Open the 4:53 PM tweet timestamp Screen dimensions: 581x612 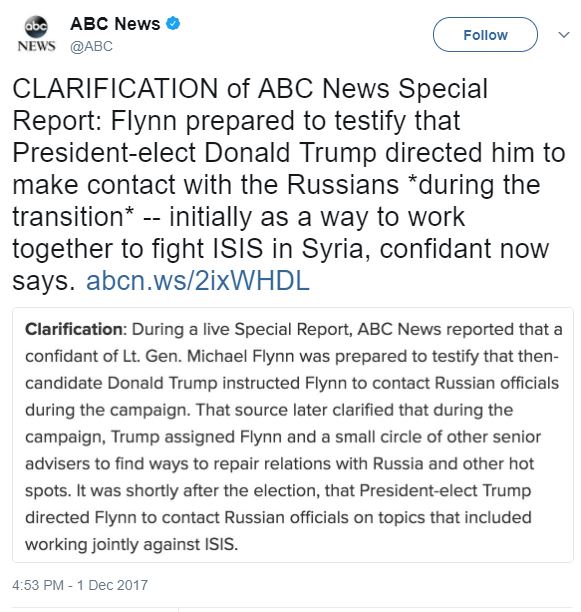(x=38, y=585)
